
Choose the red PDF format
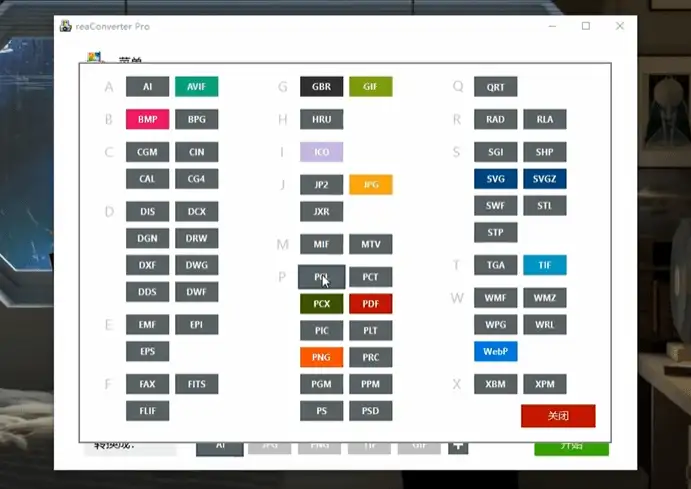click(x=370, y=304)
